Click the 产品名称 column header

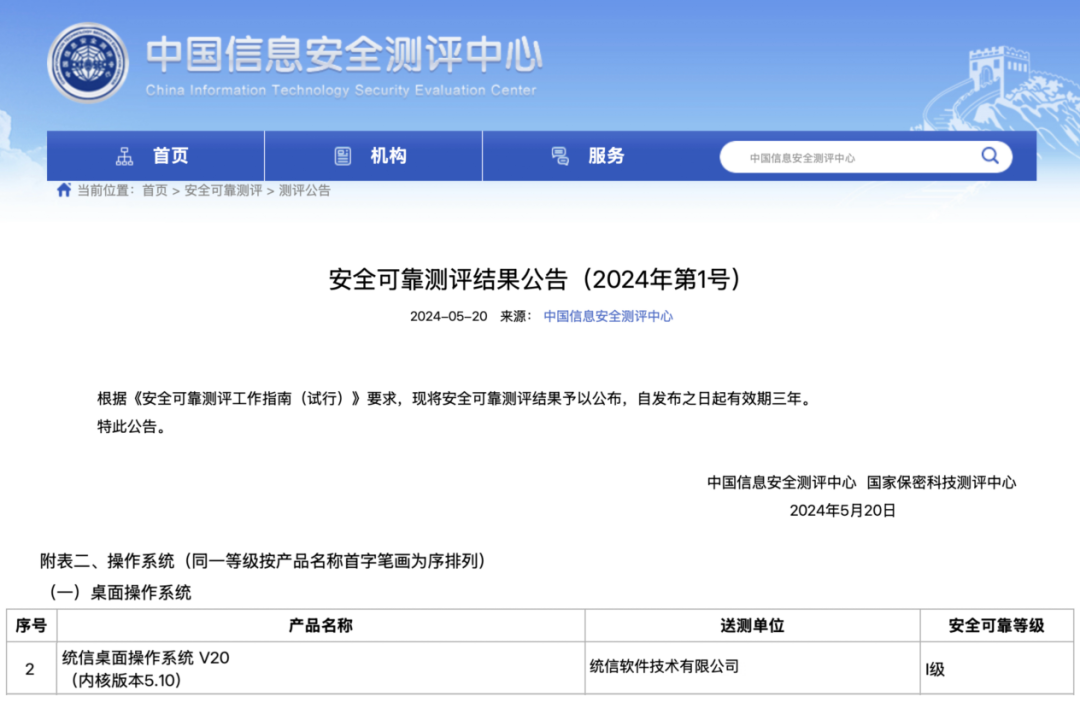point(321,626)
